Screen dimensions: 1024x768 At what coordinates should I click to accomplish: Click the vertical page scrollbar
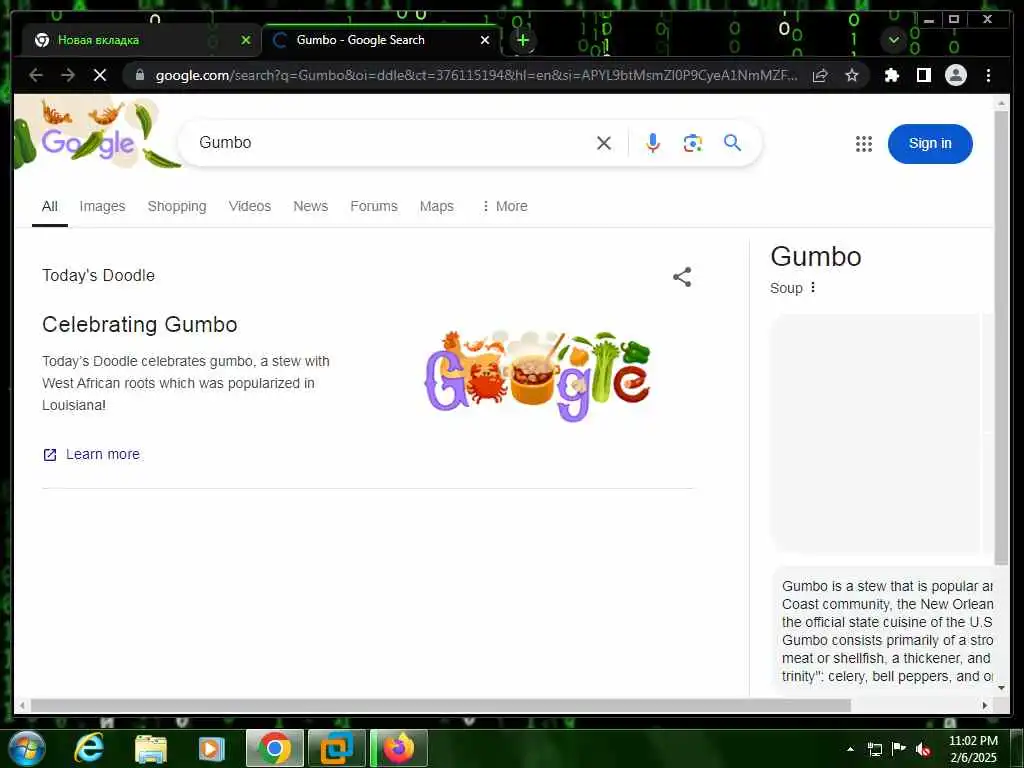(1001, 338)
